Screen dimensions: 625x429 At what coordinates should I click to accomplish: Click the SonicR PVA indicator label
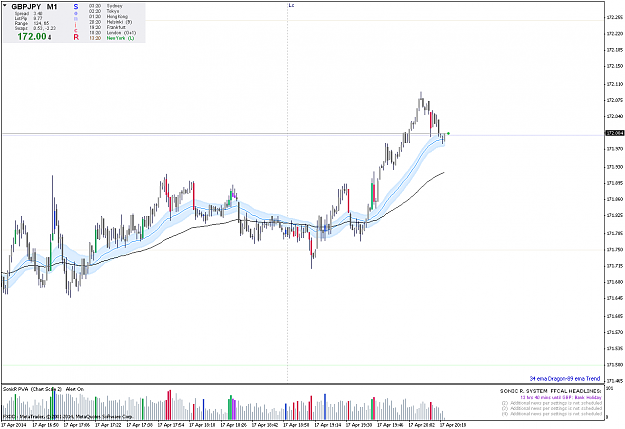tap(43, 389)
